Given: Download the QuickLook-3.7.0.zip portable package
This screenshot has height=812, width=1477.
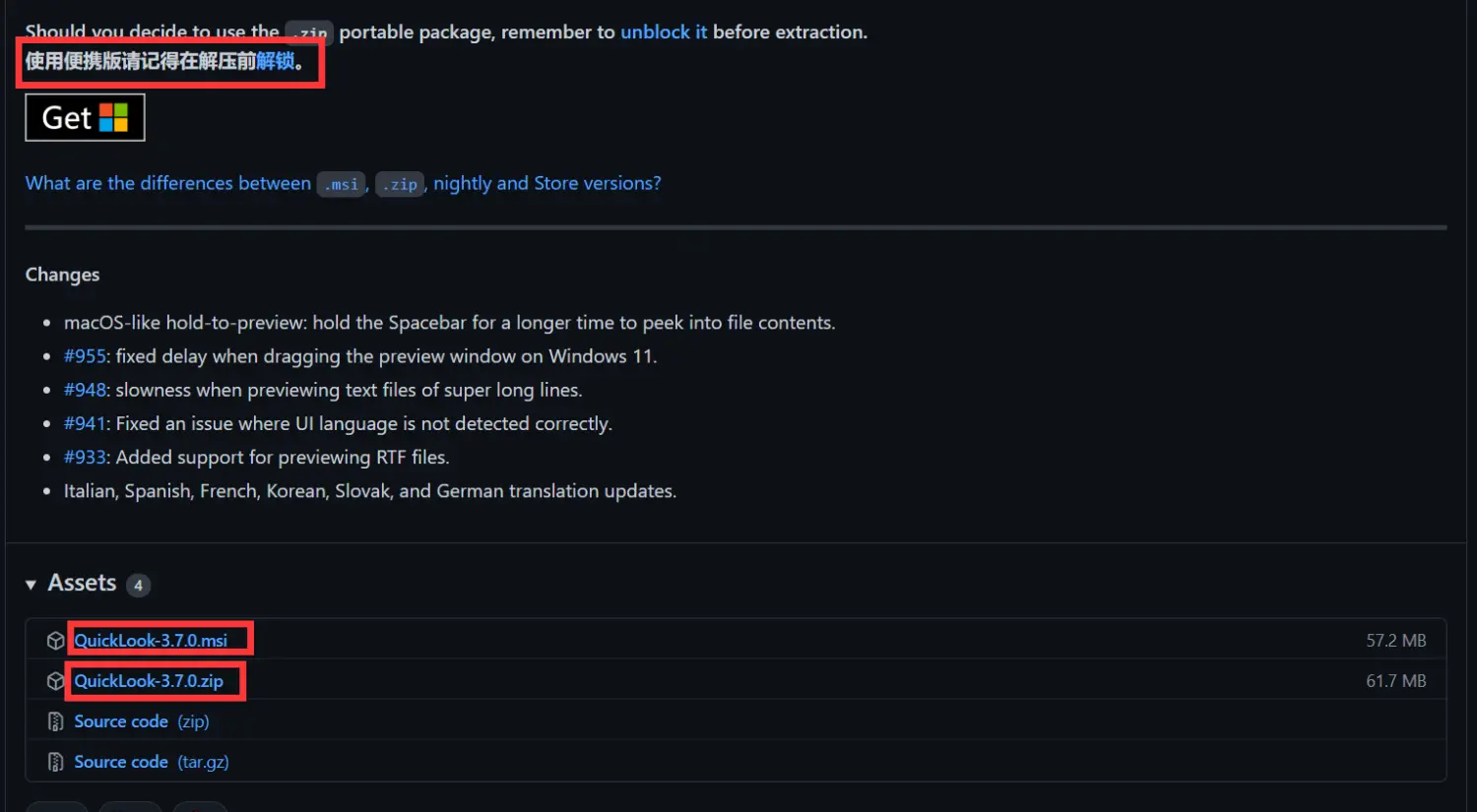Looking at the screenshot, I should tap(149, 681).
